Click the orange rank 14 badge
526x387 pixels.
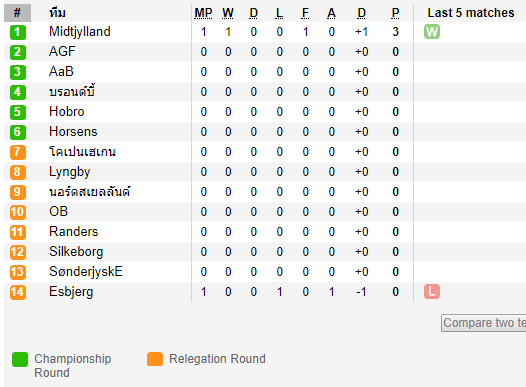point(18,292)
